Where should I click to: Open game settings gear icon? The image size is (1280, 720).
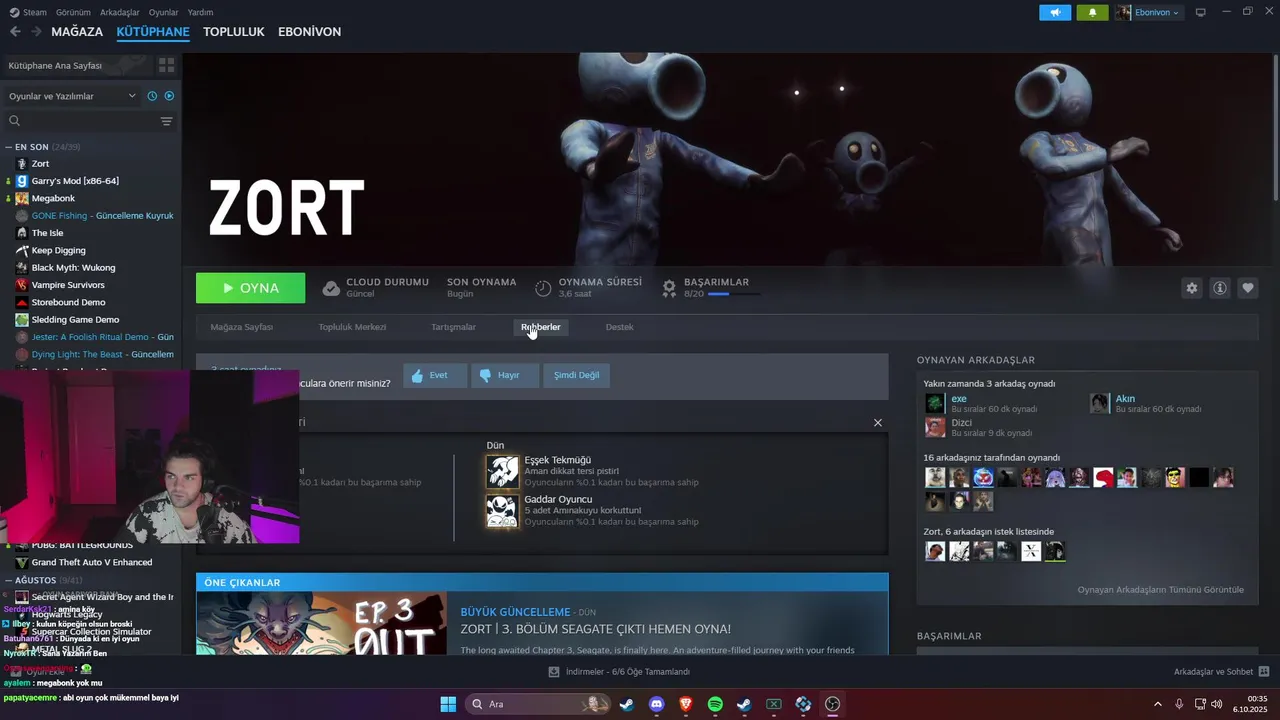click(1191, 288)
